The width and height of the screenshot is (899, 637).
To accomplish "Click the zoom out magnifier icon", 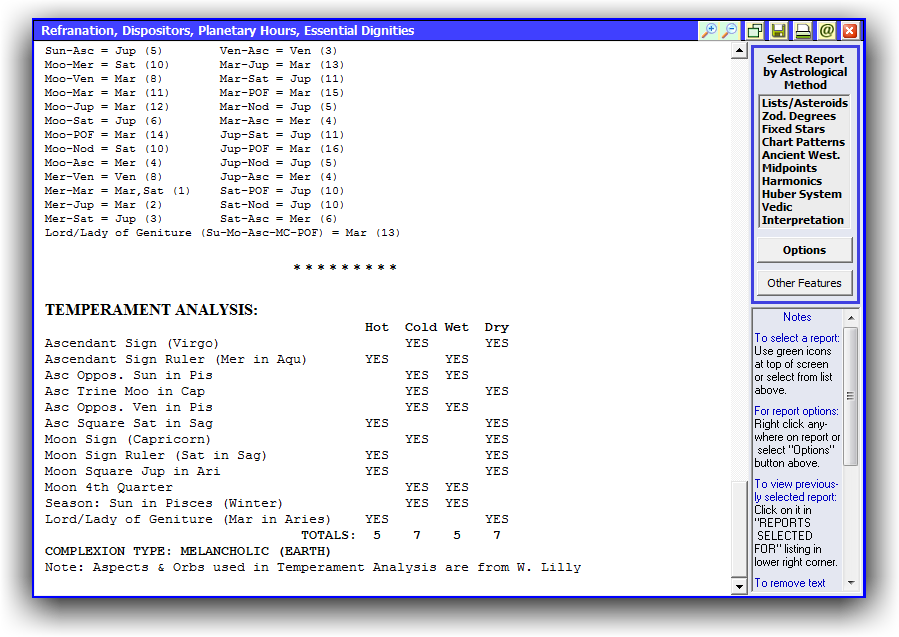I will [730, 31].
